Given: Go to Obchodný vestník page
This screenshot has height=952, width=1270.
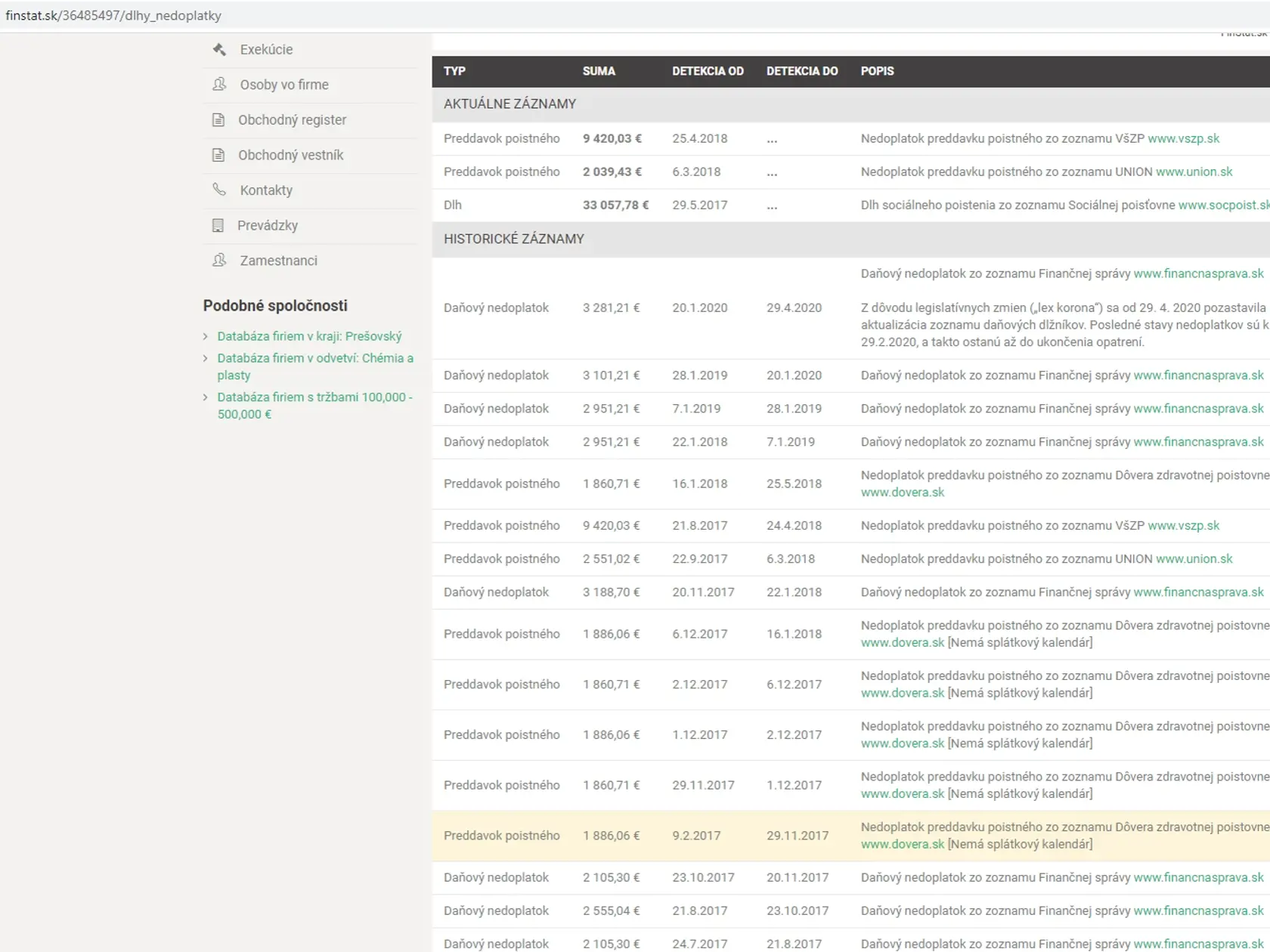Looking at the screenshot, I should (290, 155).
